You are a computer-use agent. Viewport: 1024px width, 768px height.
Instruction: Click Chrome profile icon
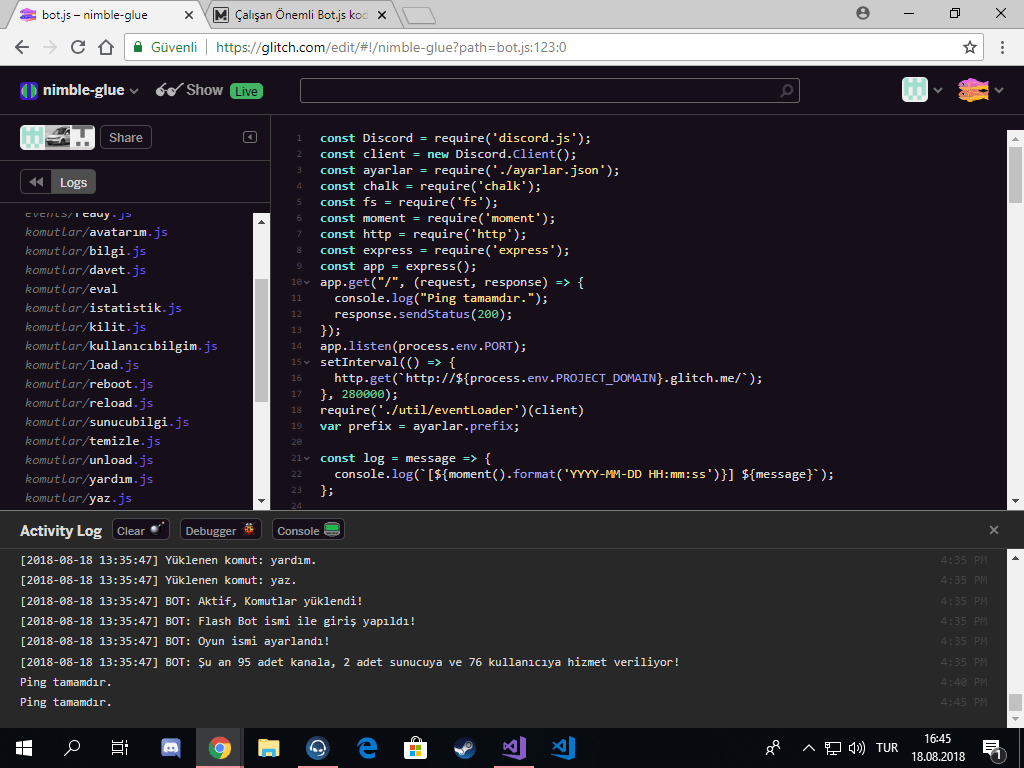point(863,13)
